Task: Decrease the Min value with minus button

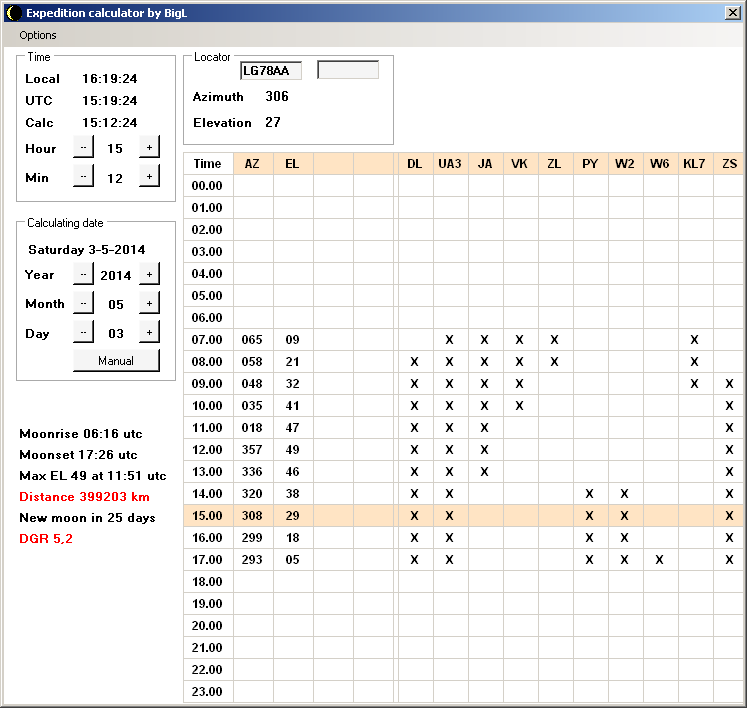Action: (83, 176)
